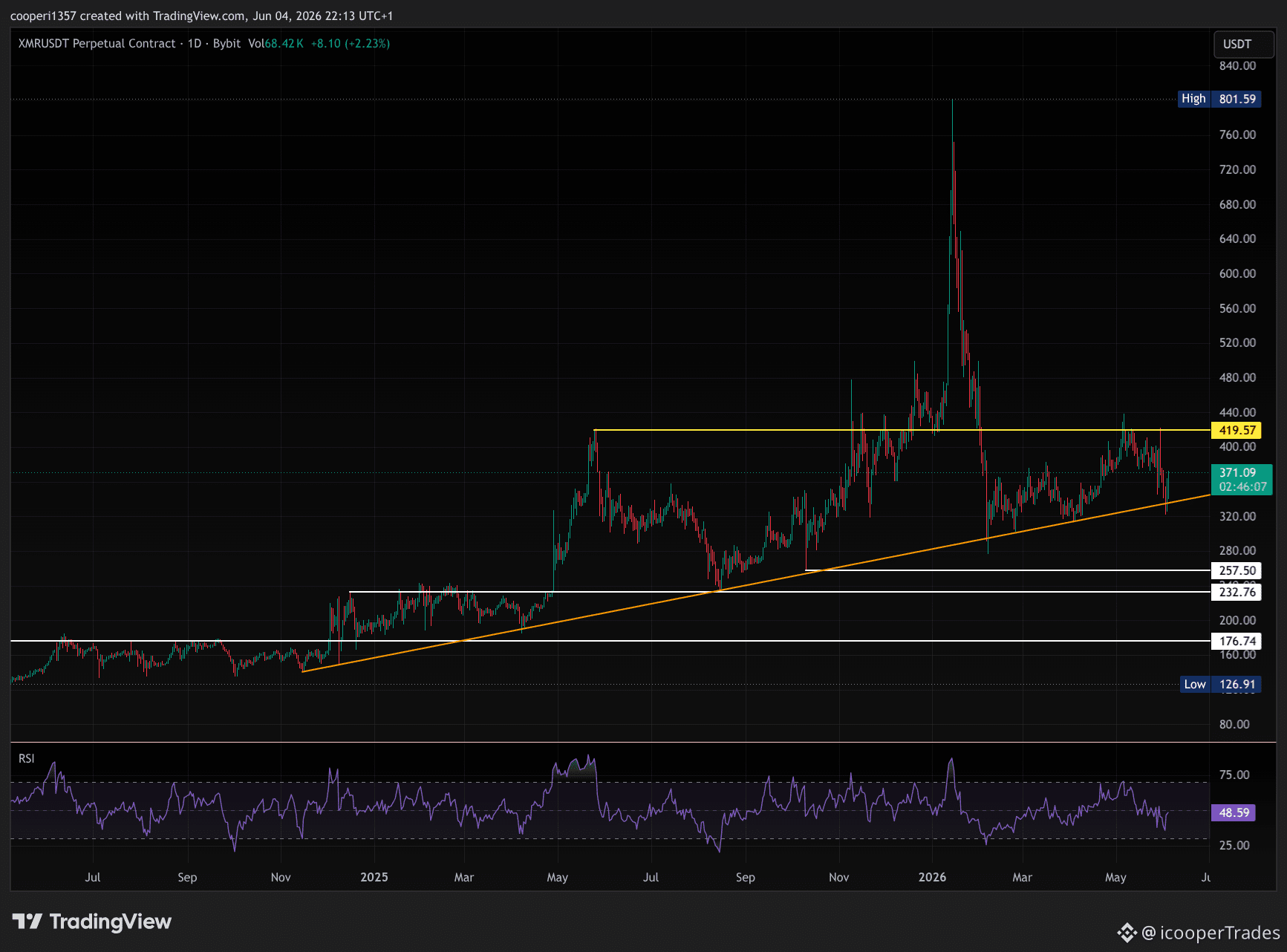
Task: Select the 257.50 horizontal level label
Action: [1237, 570]
